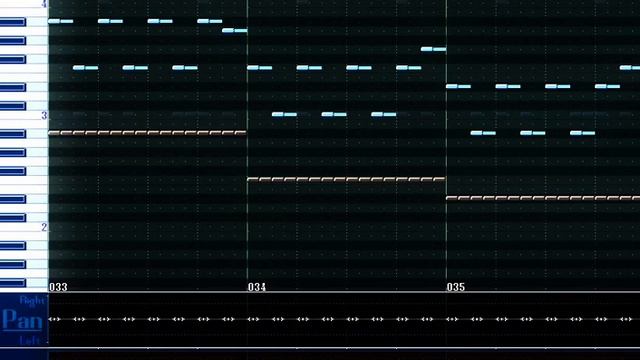Select the long tan note in measure 035
Viewport: 640px width, 360px height.
pos(543,198)
